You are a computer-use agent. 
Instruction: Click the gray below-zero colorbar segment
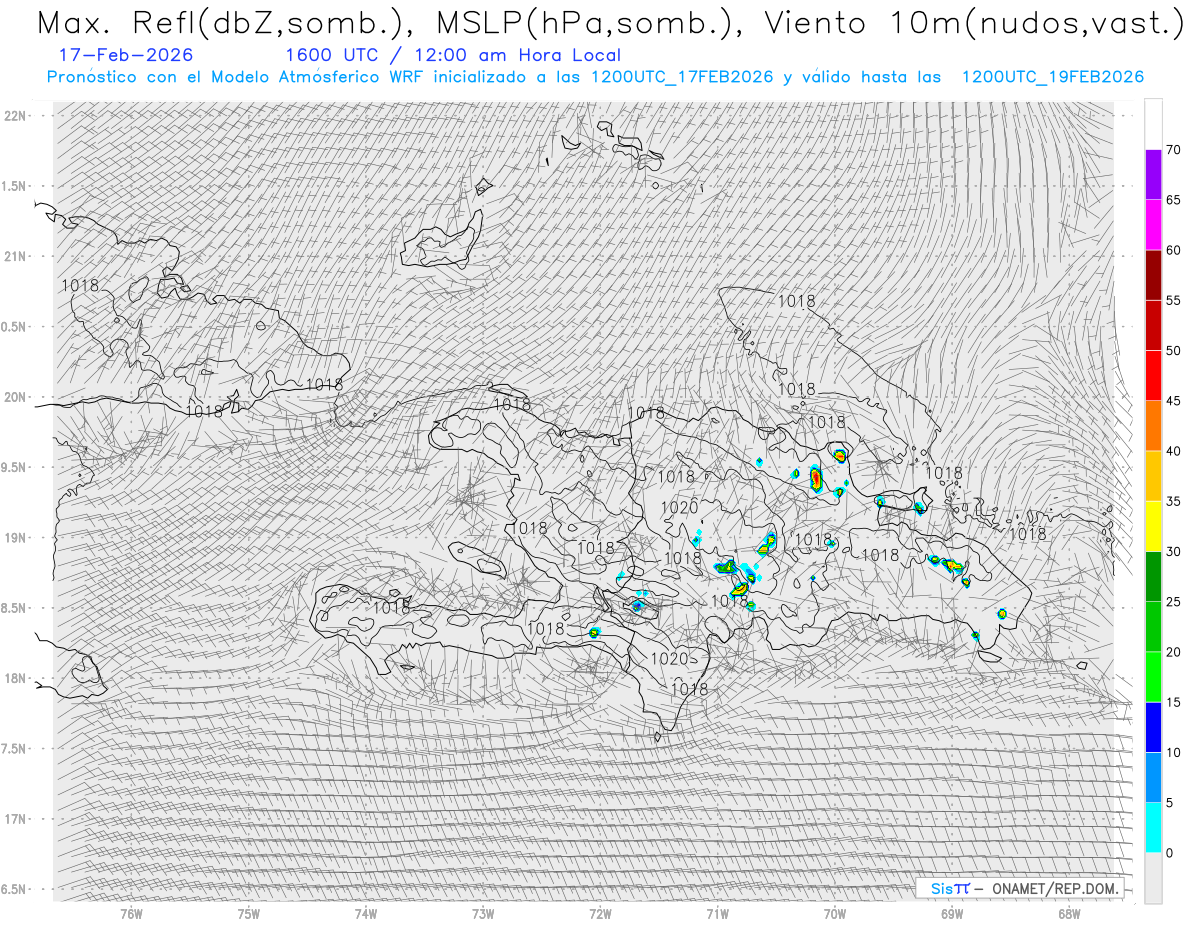(1153, 877)
